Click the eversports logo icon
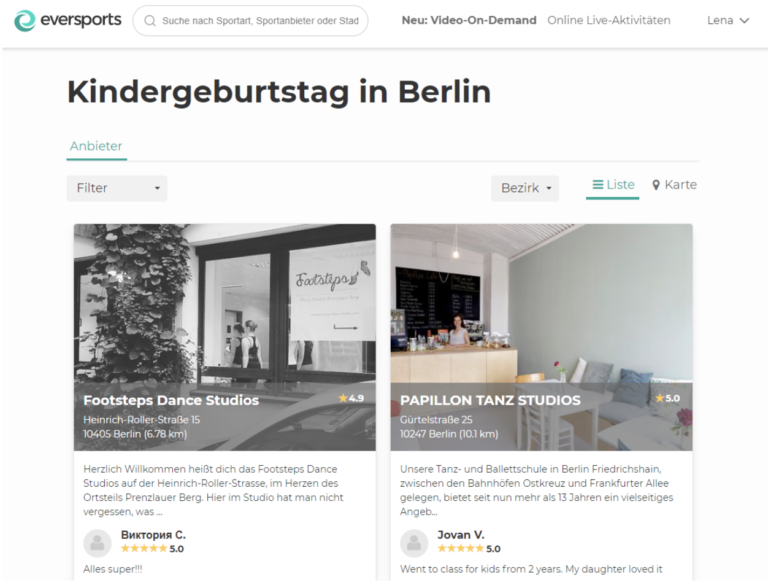Screen dimensions: 768x588 tap(24, 21)
